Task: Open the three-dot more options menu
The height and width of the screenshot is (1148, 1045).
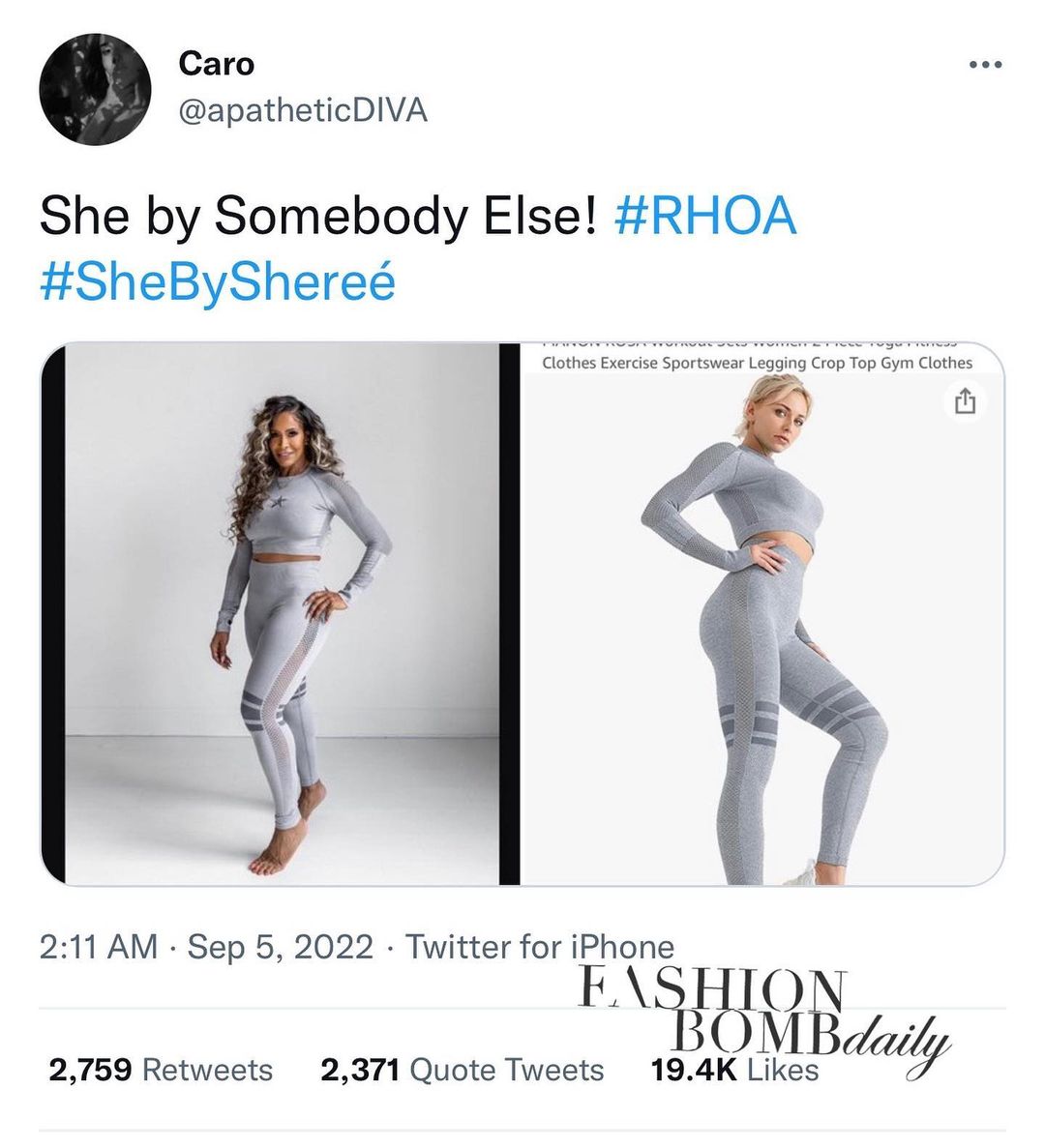Action: (x=985, y=65)
